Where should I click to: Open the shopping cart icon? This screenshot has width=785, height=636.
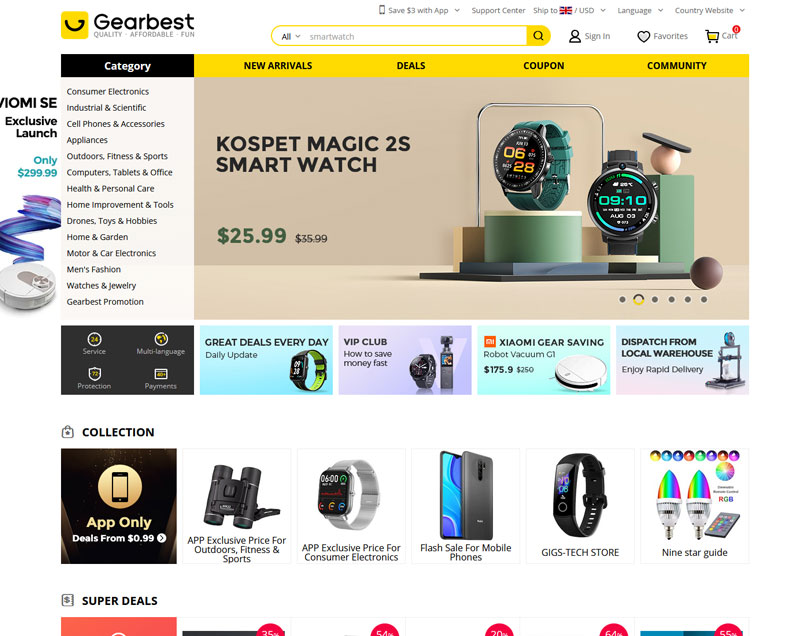(712, 36)
